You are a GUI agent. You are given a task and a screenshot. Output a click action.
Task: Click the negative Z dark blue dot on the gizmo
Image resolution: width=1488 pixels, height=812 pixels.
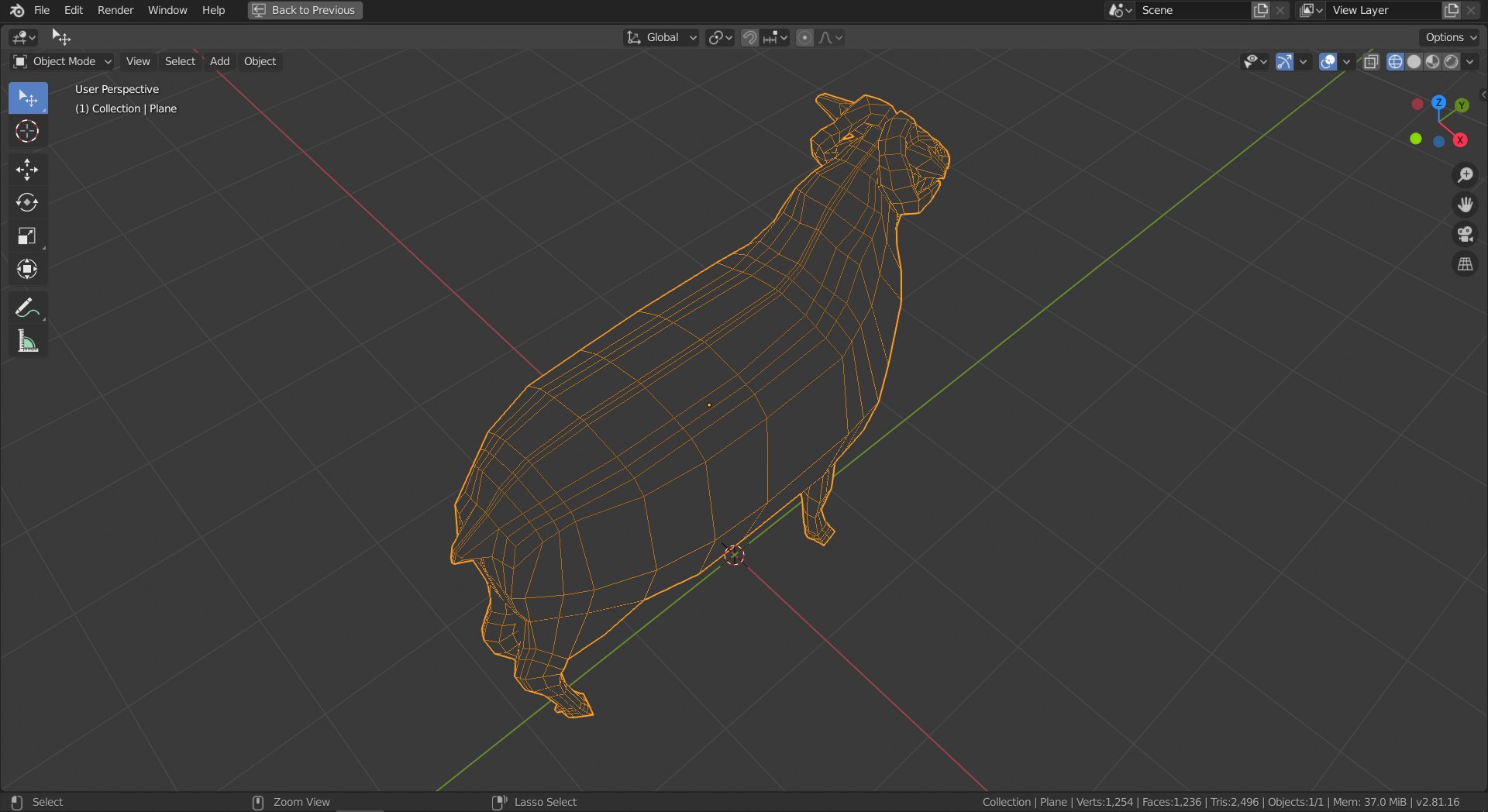(x=1438, y=142)
